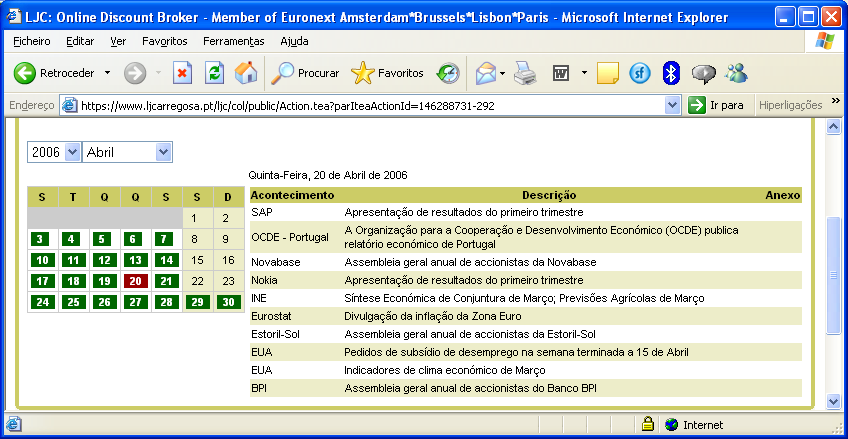This screenshot has width=848, height=439.
Task: Select day 30 in calendar
Action: coord(229,302)
